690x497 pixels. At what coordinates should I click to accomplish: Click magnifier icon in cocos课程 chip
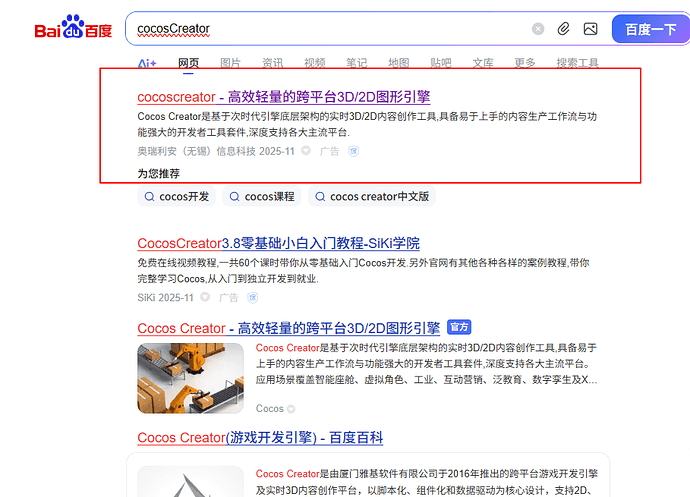click(x=235, y=196)
